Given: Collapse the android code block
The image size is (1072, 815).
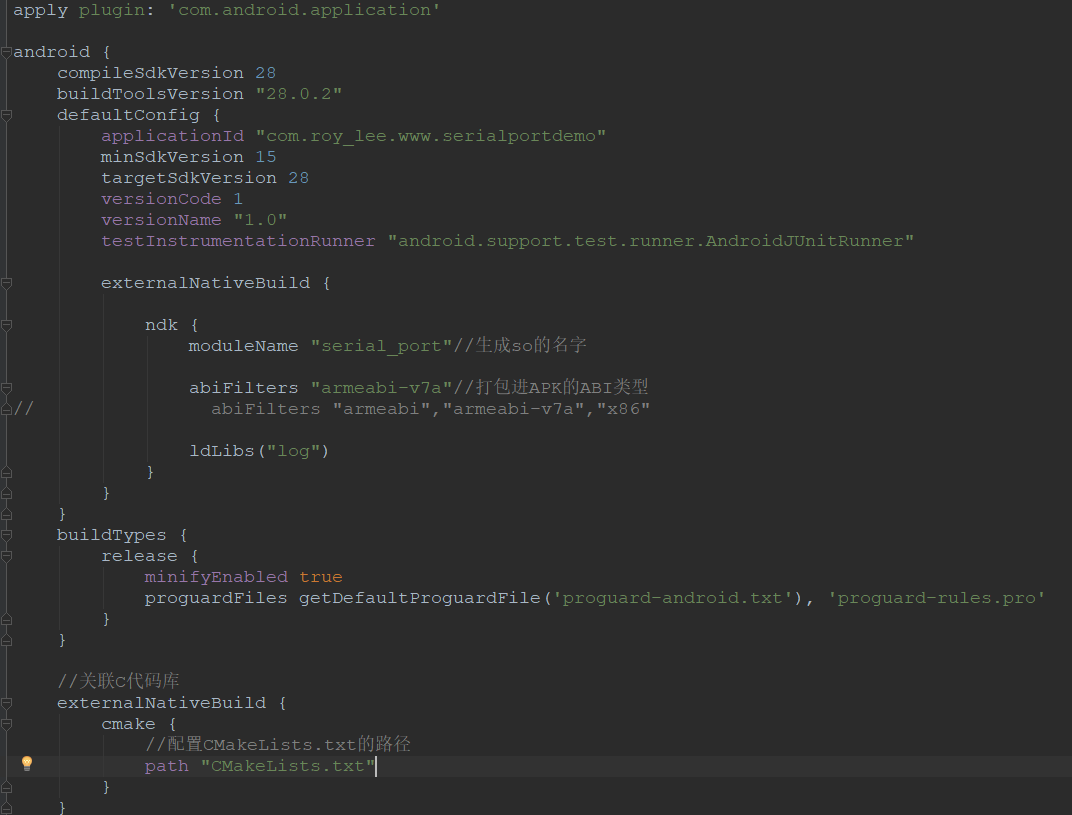Looking at the screenshot, I should (6, 52).
